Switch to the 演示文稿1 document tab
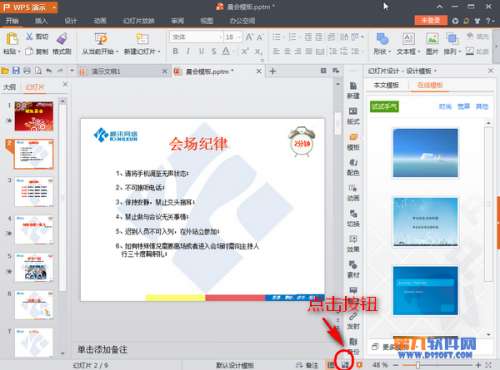The width and height of the screenshot is (500, 370). pyautogui.click(x=123, y=71)
